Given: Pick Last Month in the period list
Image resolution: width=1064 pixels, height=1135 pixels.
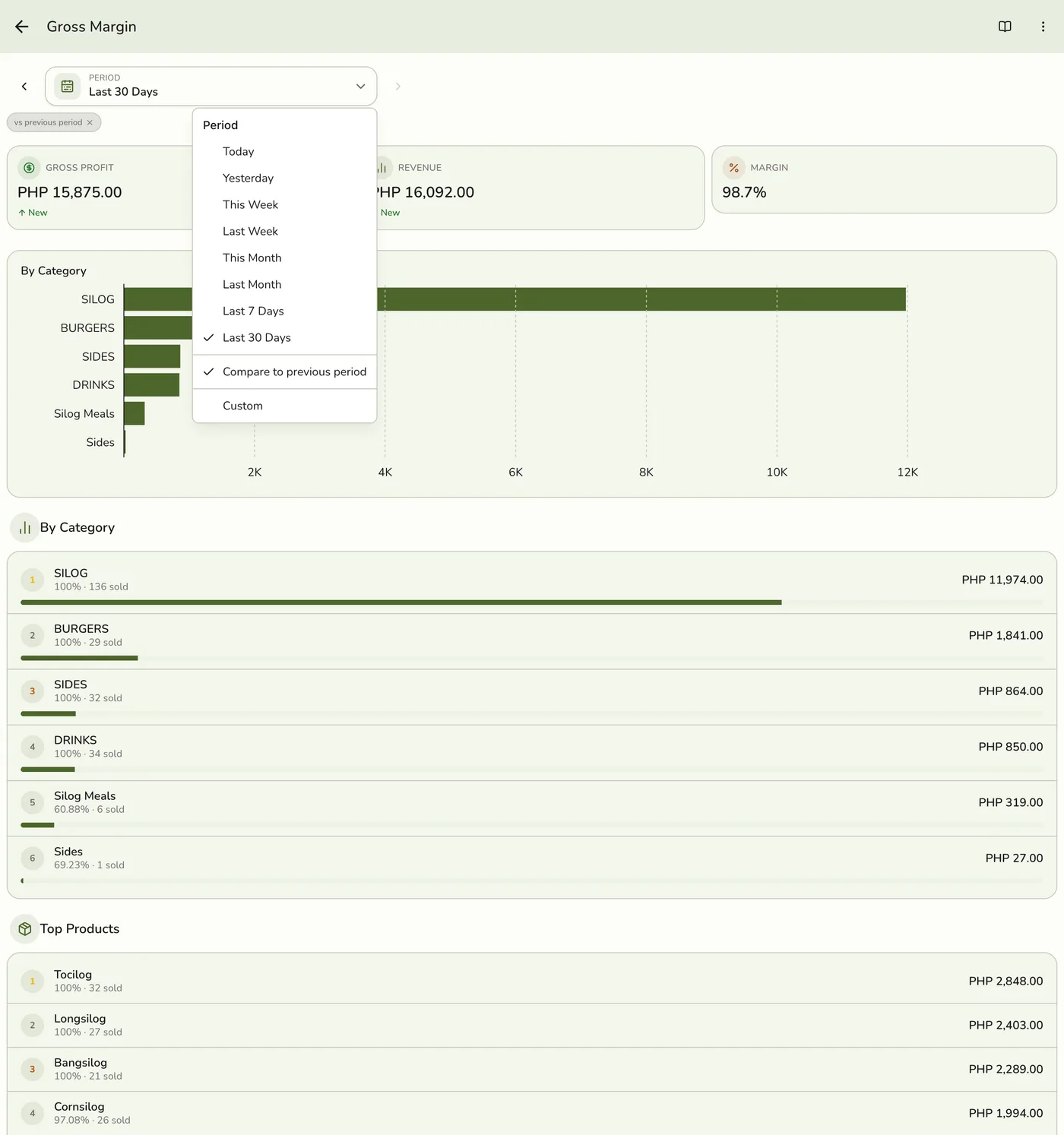Looking at the screenshot, I should click(x=284, y=285).
